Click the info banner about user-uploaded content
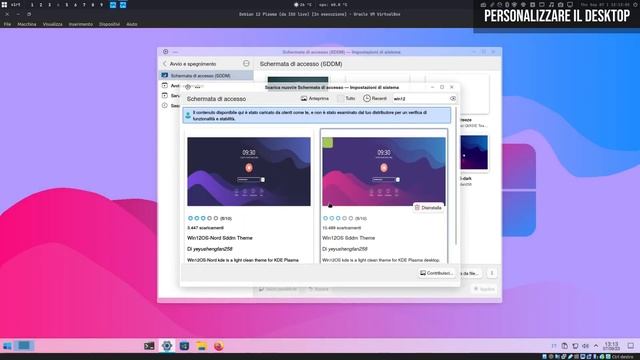This screenshot has width=640, height=360. [x=317, y=116]
